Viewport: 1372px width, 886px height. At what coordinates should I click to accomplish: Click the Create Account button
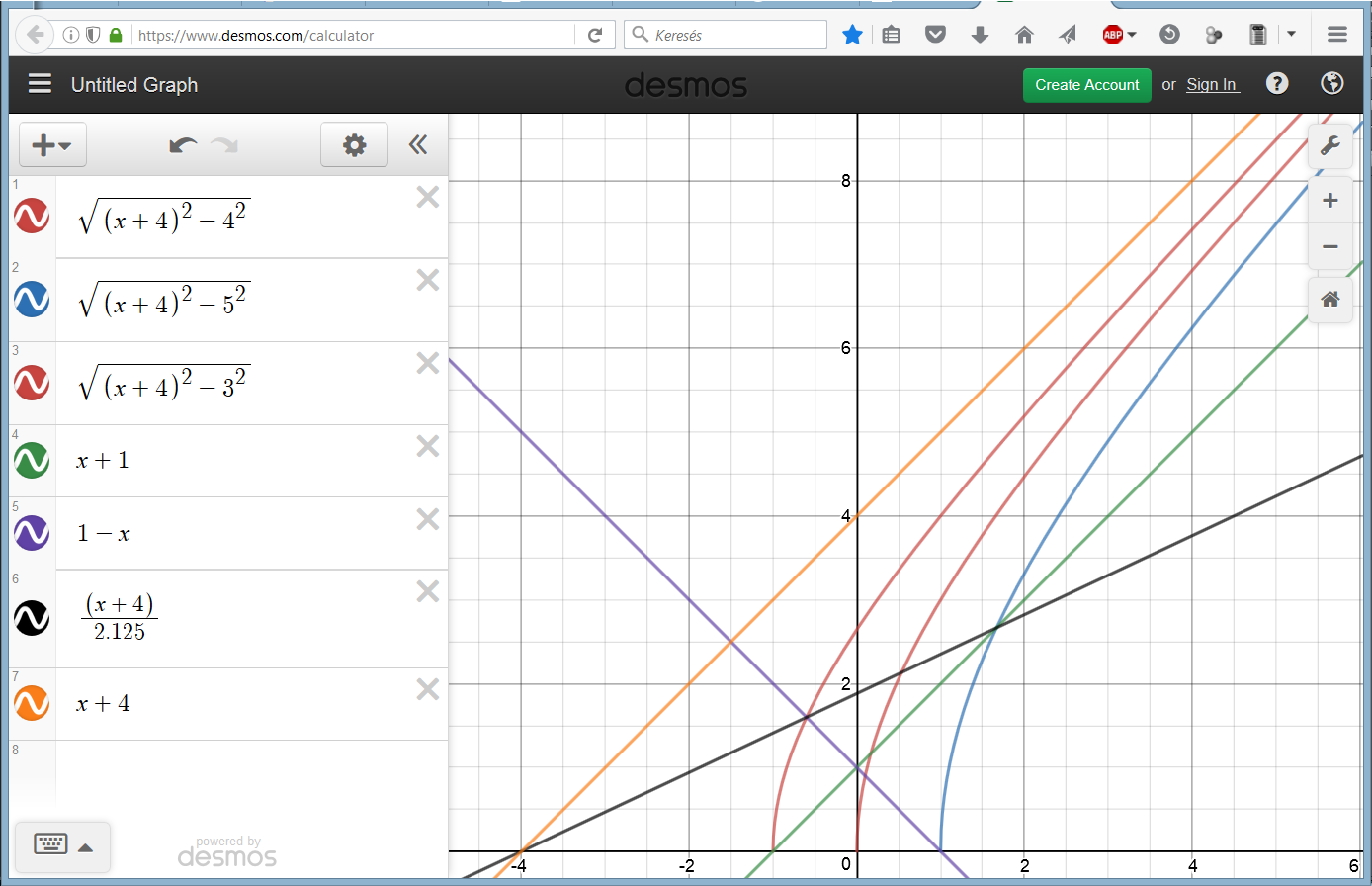point(1086,85)
